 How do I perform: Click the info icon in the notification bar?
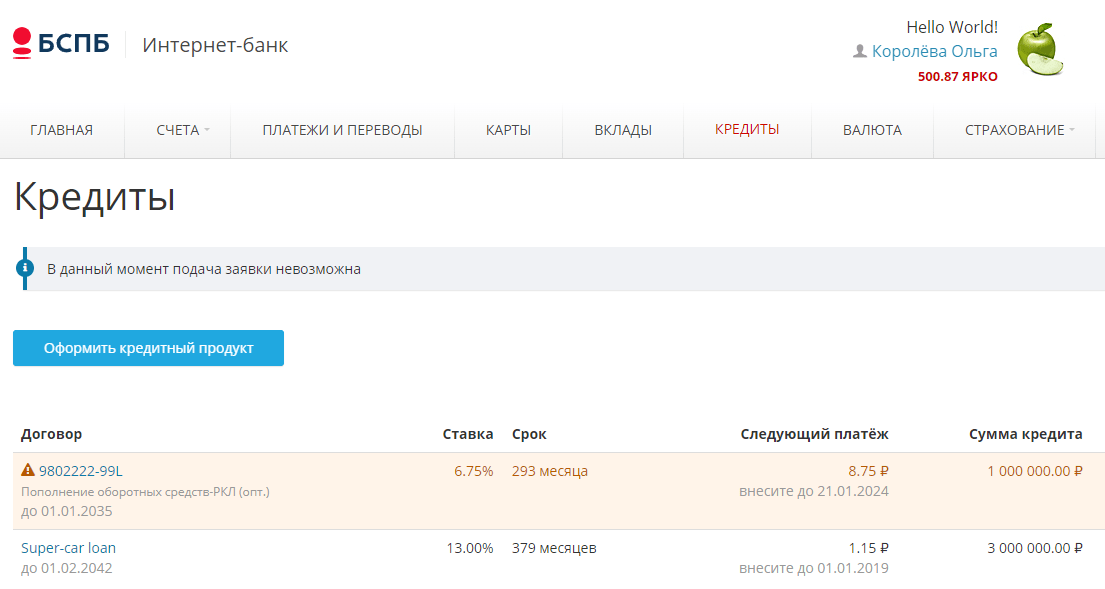coord(25,268)
